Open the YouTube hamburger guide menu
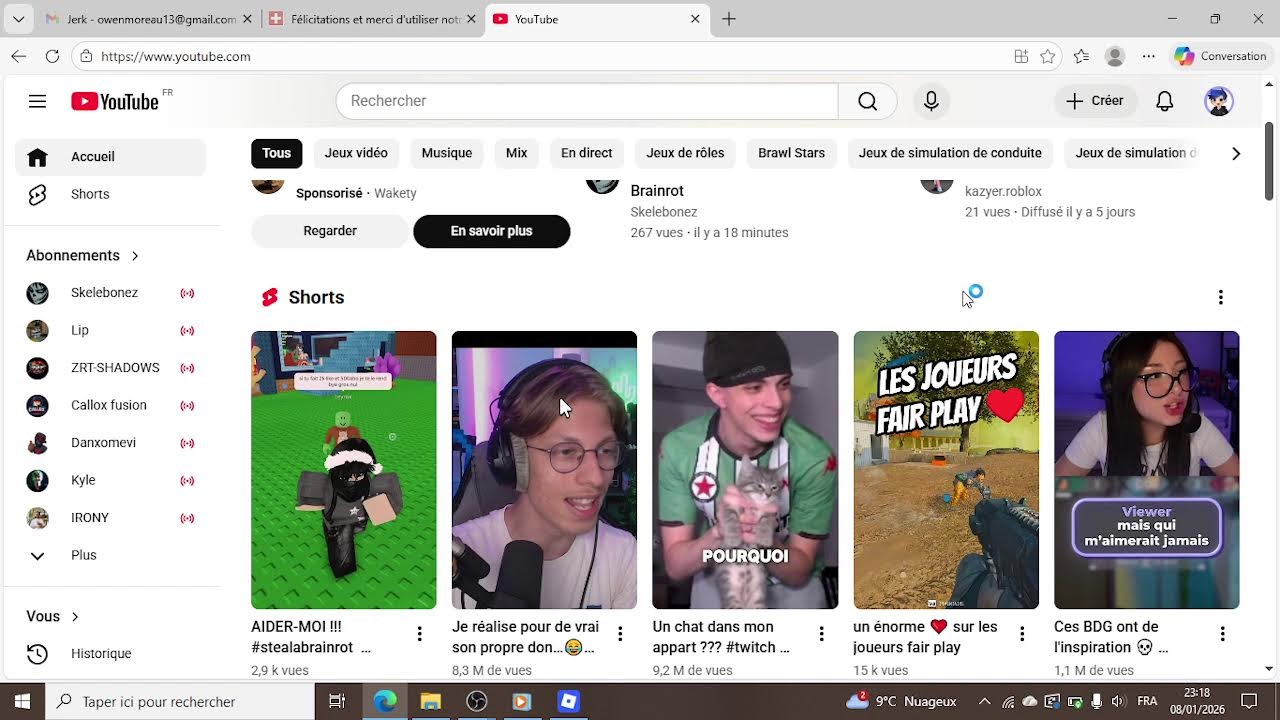This screenshot has width=1280, height=720. tap(37, 101)
